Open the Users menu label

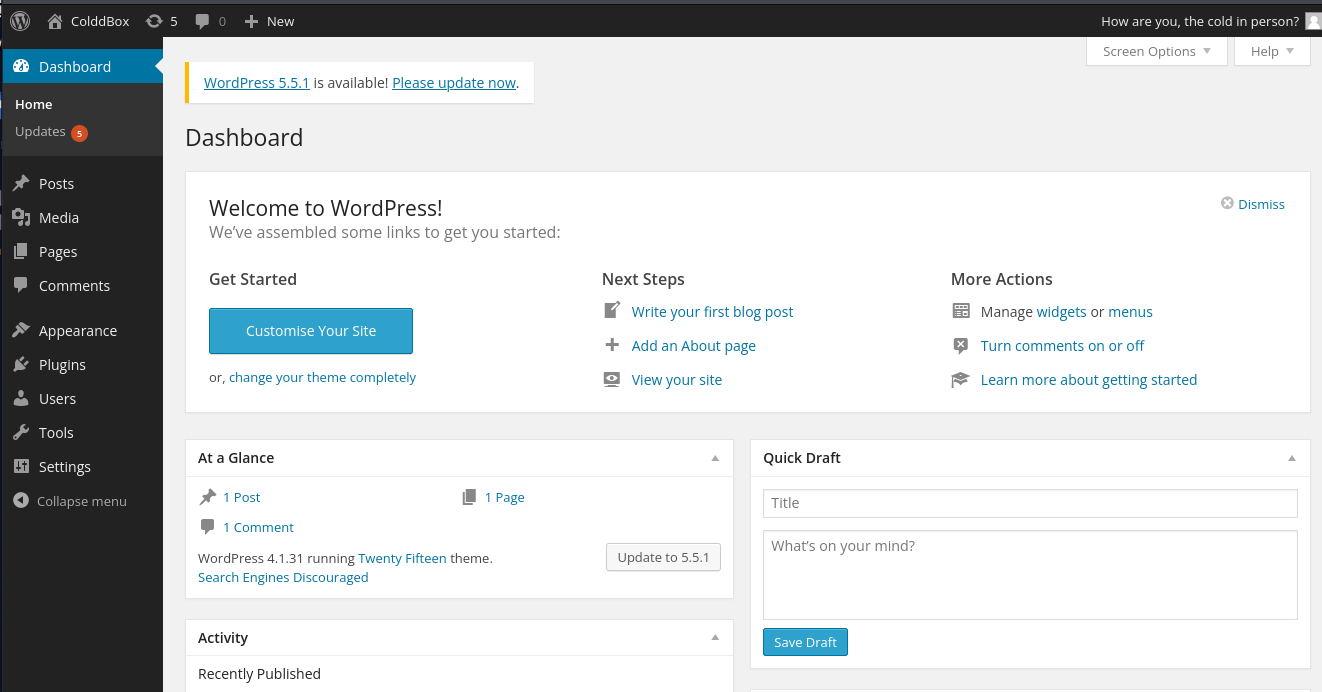pos(57,399)
